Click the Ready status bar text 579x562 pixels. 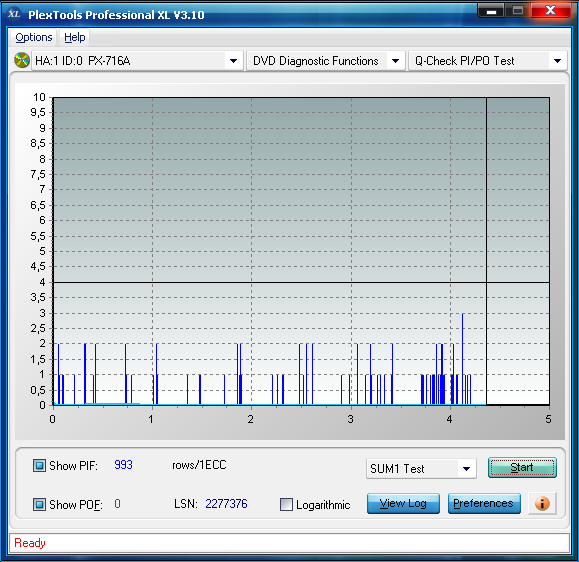[30, 543]
